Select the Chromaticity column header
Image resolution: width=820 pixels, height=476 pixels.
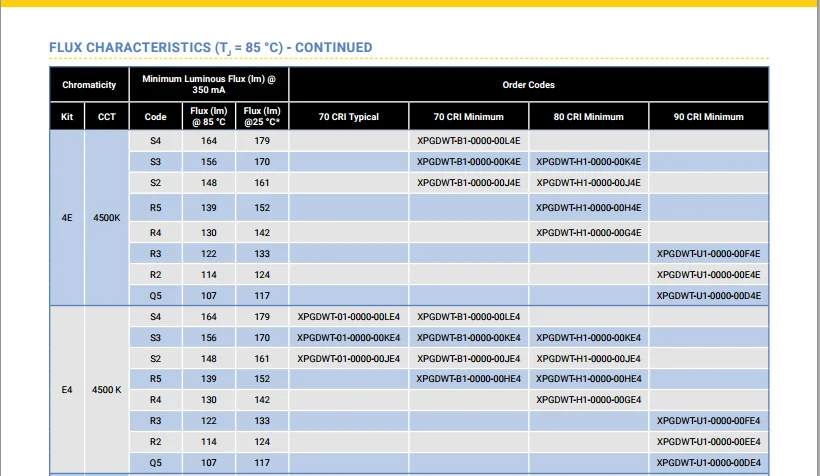(x=89, y=85)
